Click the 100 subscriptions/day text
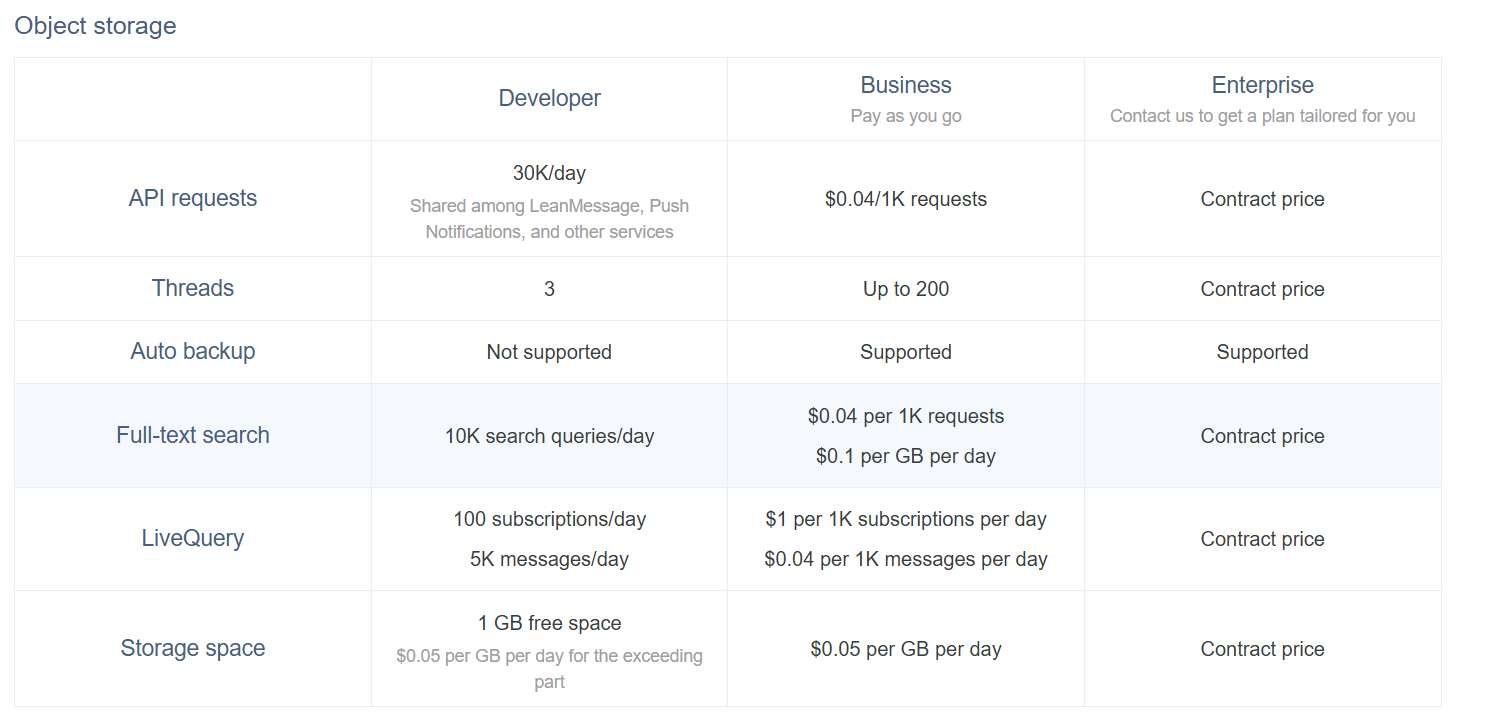Viewport: 1493px width, 716px height. point(549,519)
